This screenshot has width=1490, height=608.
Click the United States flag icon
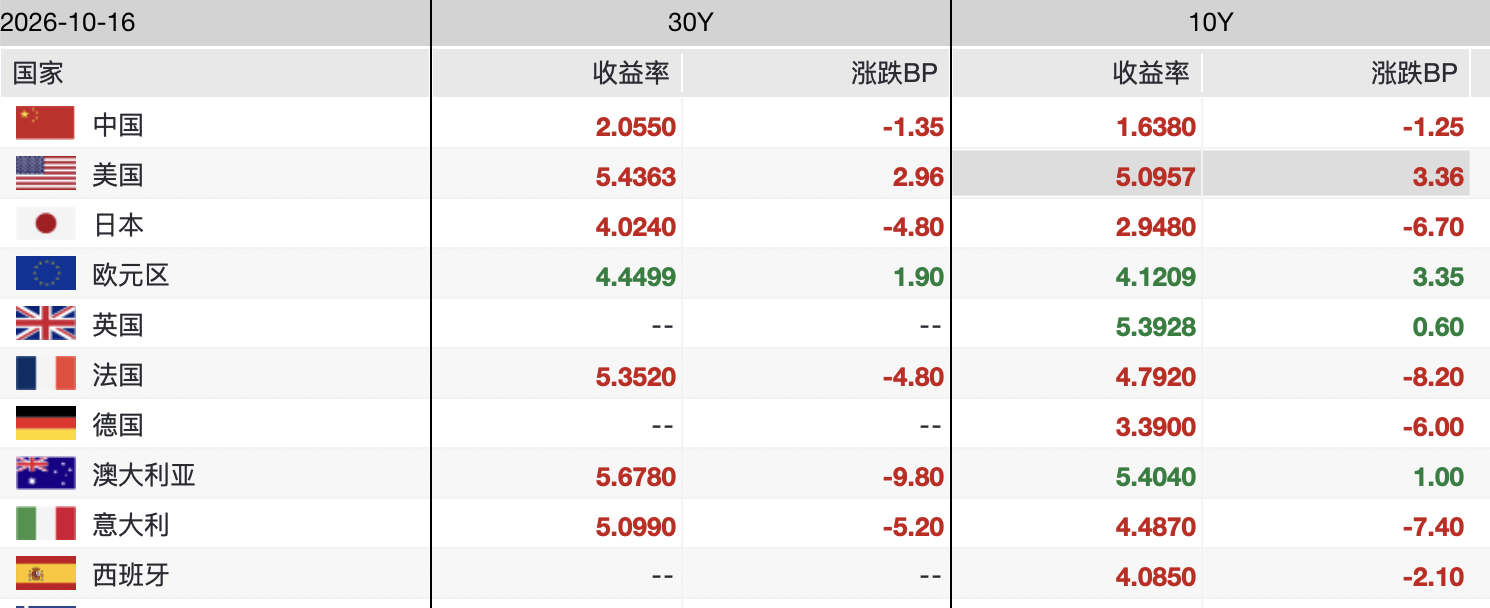point(46,173)
